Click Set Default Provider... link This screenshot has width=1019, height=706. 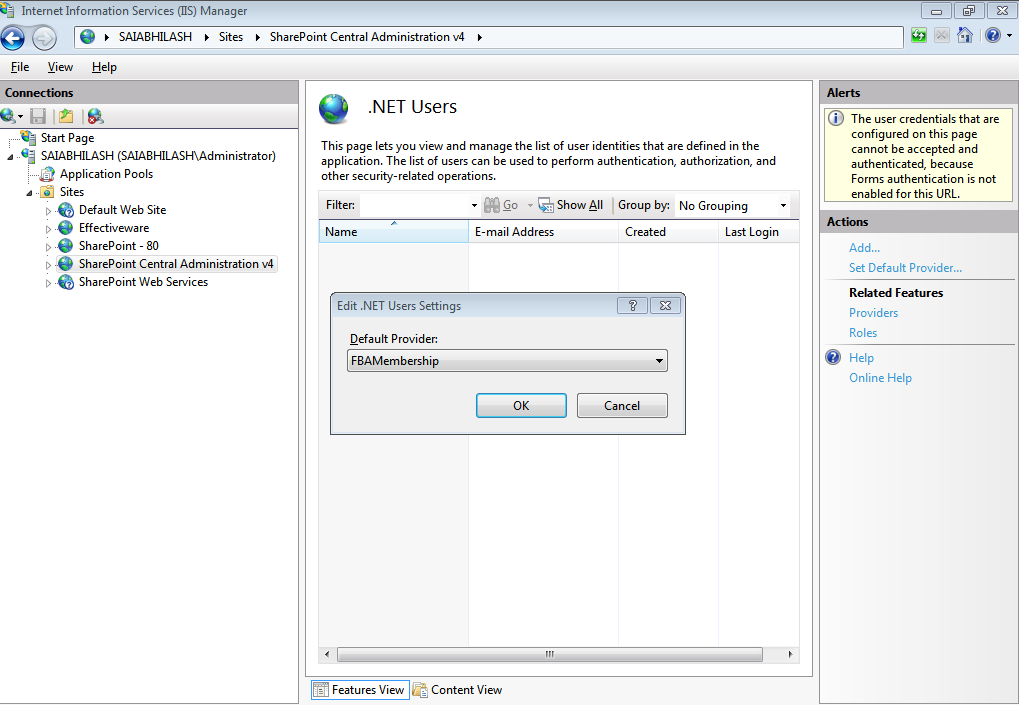[x=905, y=268]
